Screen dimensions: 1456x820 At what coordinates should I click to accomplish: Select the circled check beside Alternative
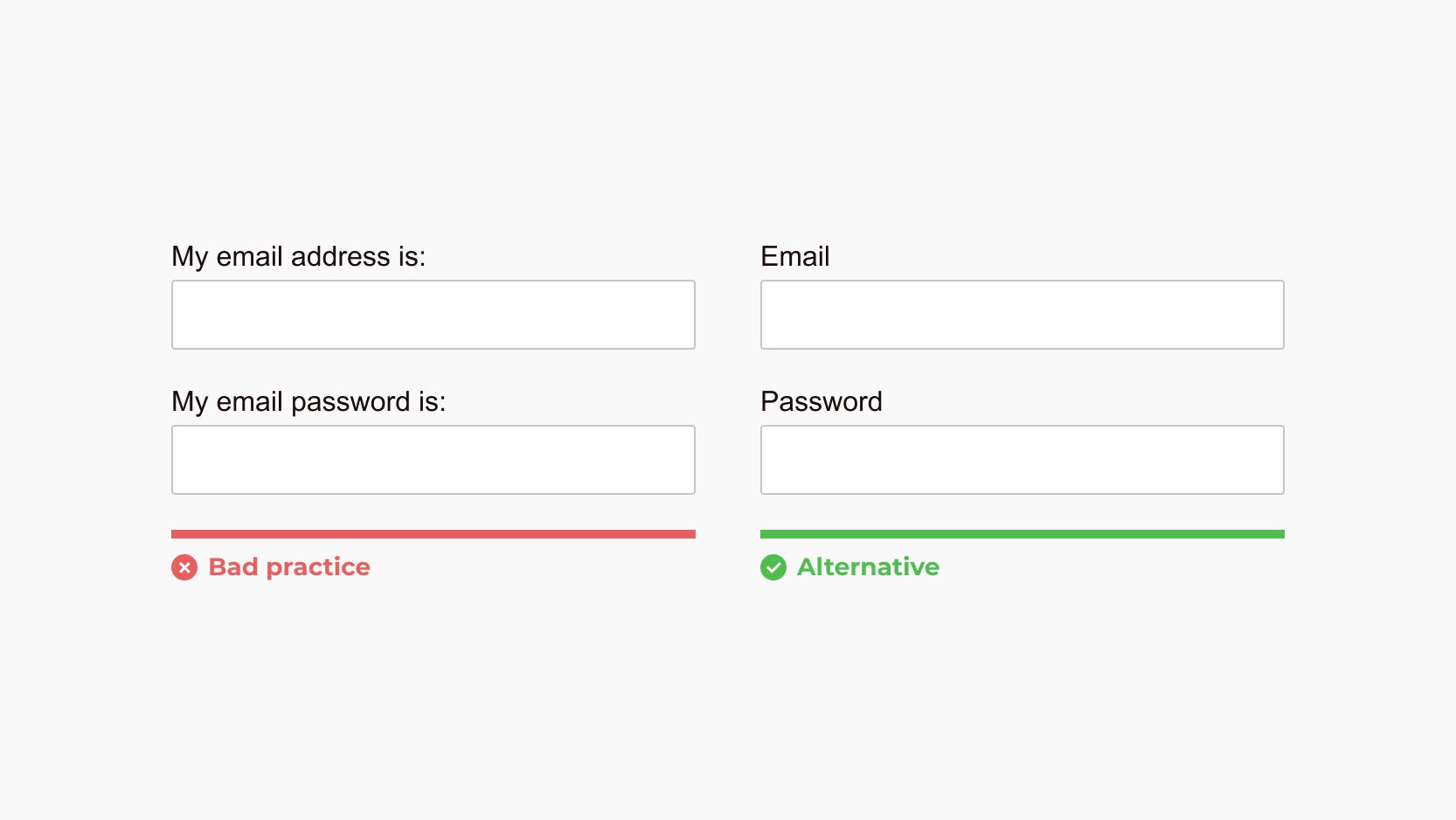(x=773, y=567)
